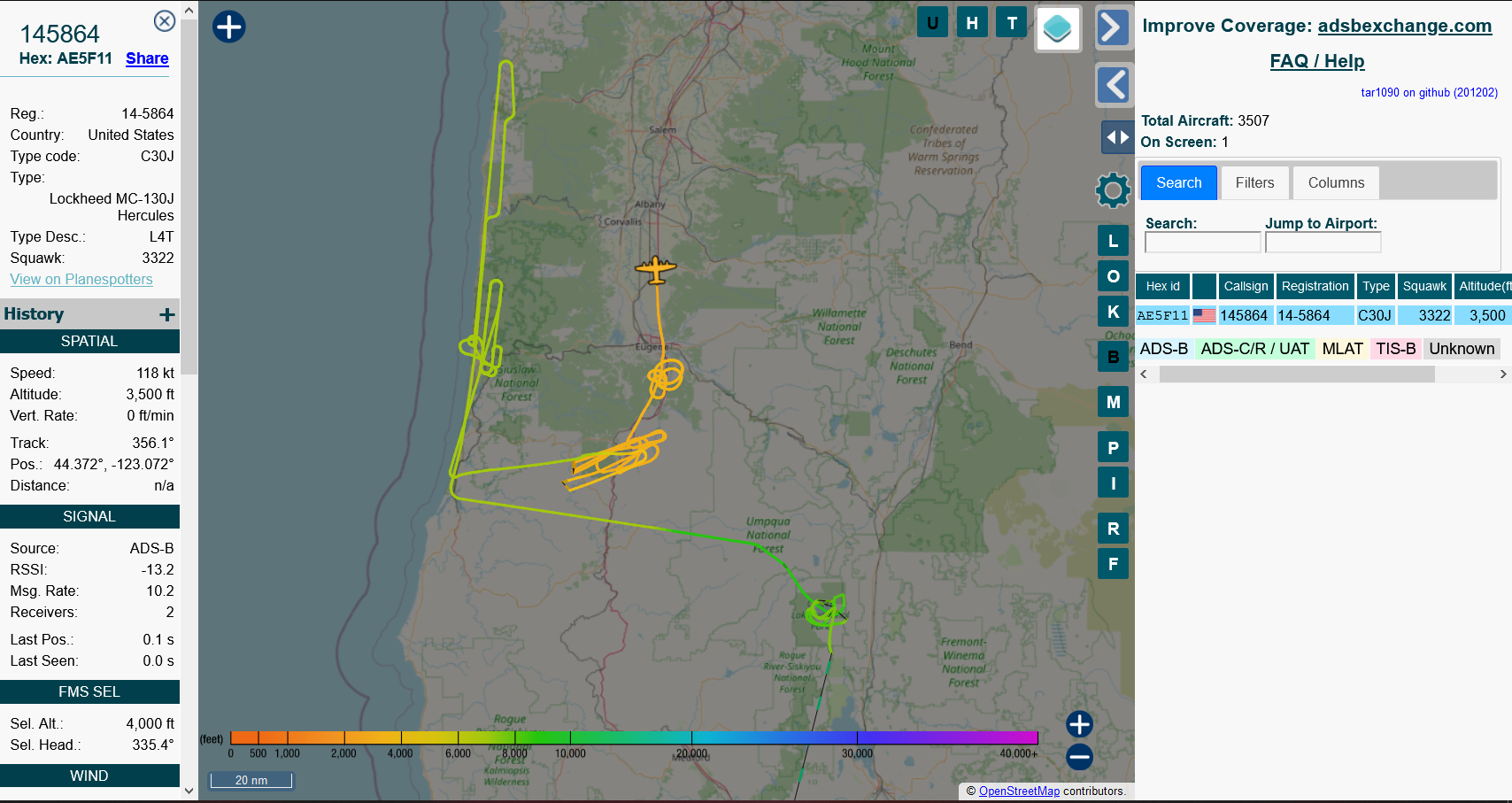
Task: Toggle the O map button
Action: [x=1114, y=276]
